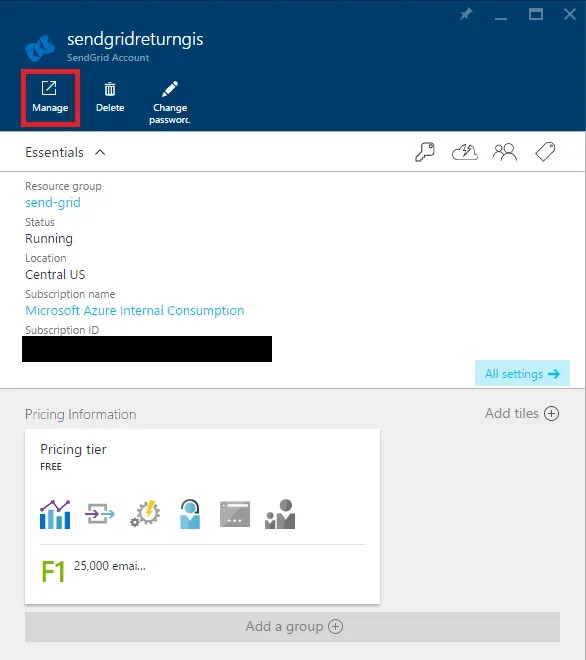Viewport: 586px width, 660px height.
Task: Open the users icon in Essentials bar
Action: tap(505, 152)
